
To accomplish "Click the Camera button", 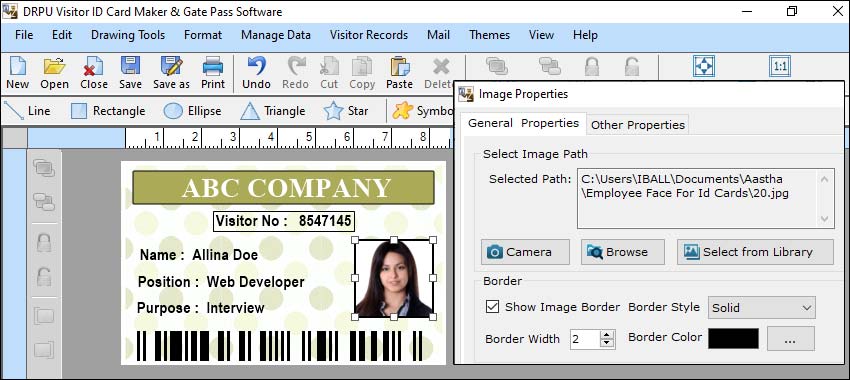I will [x=525, y=252].
